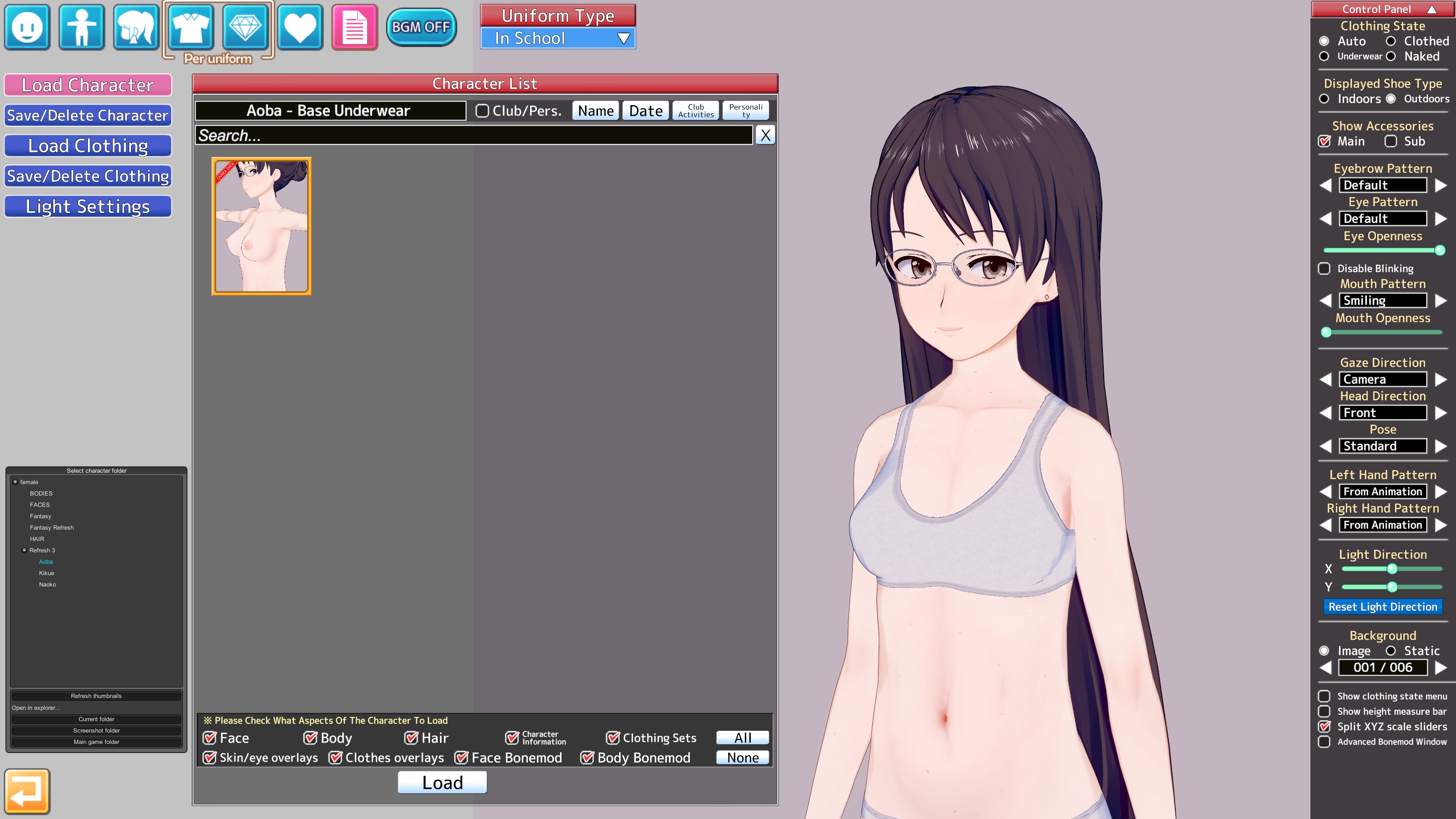Open the Accessories diamond tab icon

245,27
